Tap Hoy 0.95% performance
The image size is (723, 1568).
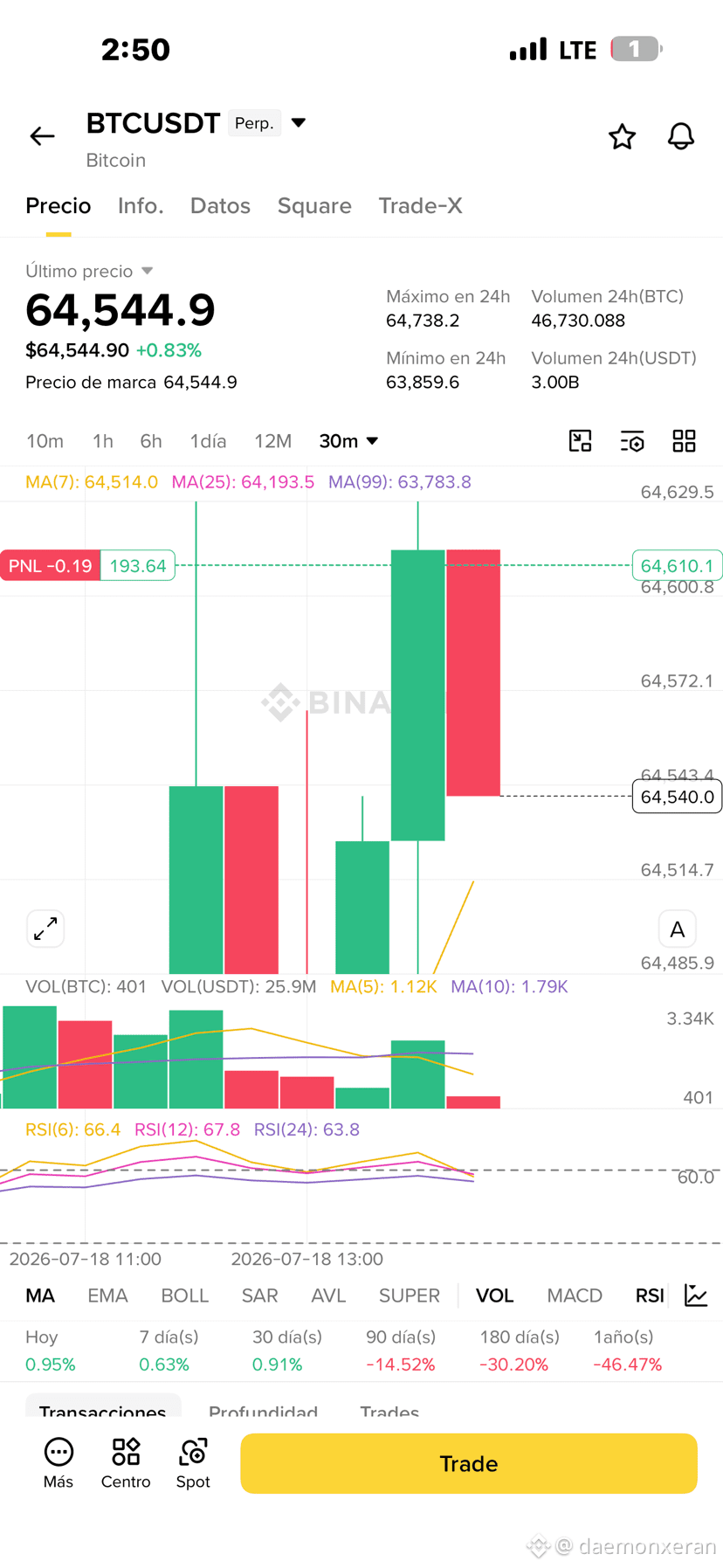pos(51,1350)
